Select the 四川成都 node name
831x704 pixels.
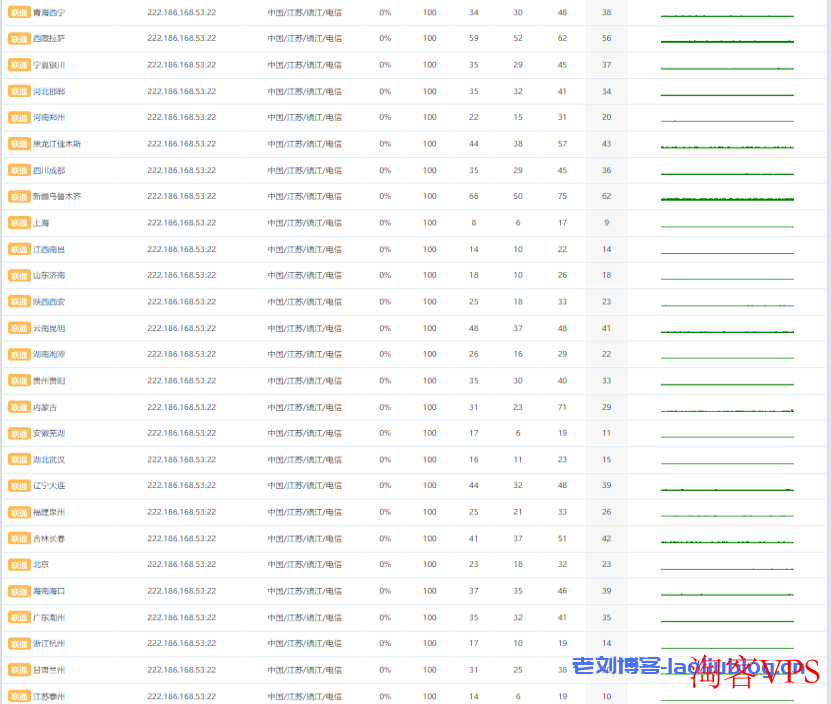point(49,170)
